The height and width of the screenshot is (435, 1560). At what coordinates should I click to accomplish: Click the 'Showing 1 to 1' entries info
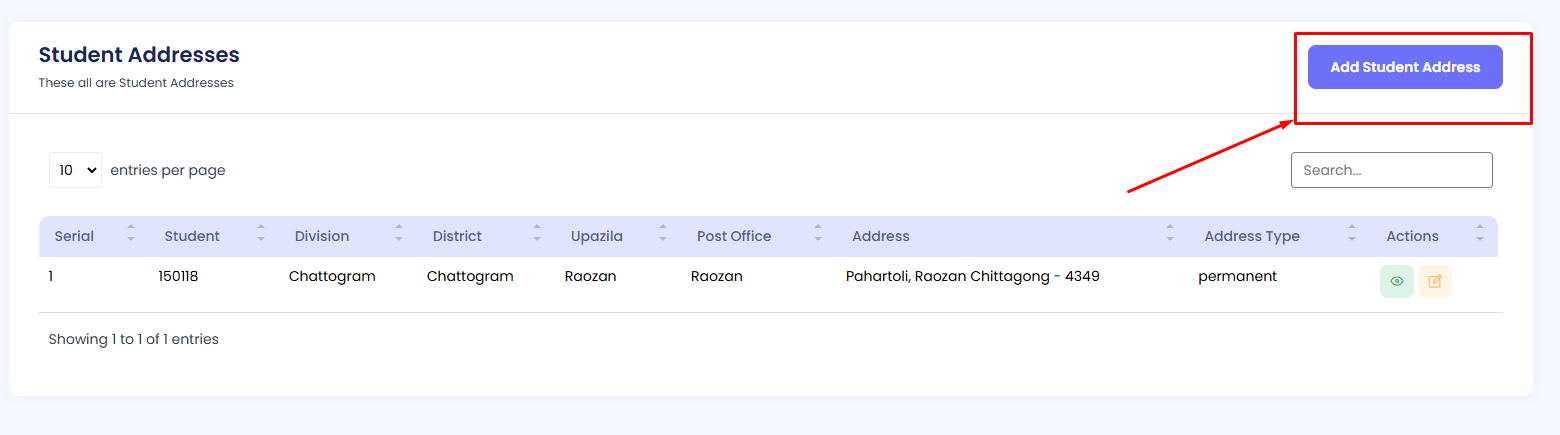point(133,339)
